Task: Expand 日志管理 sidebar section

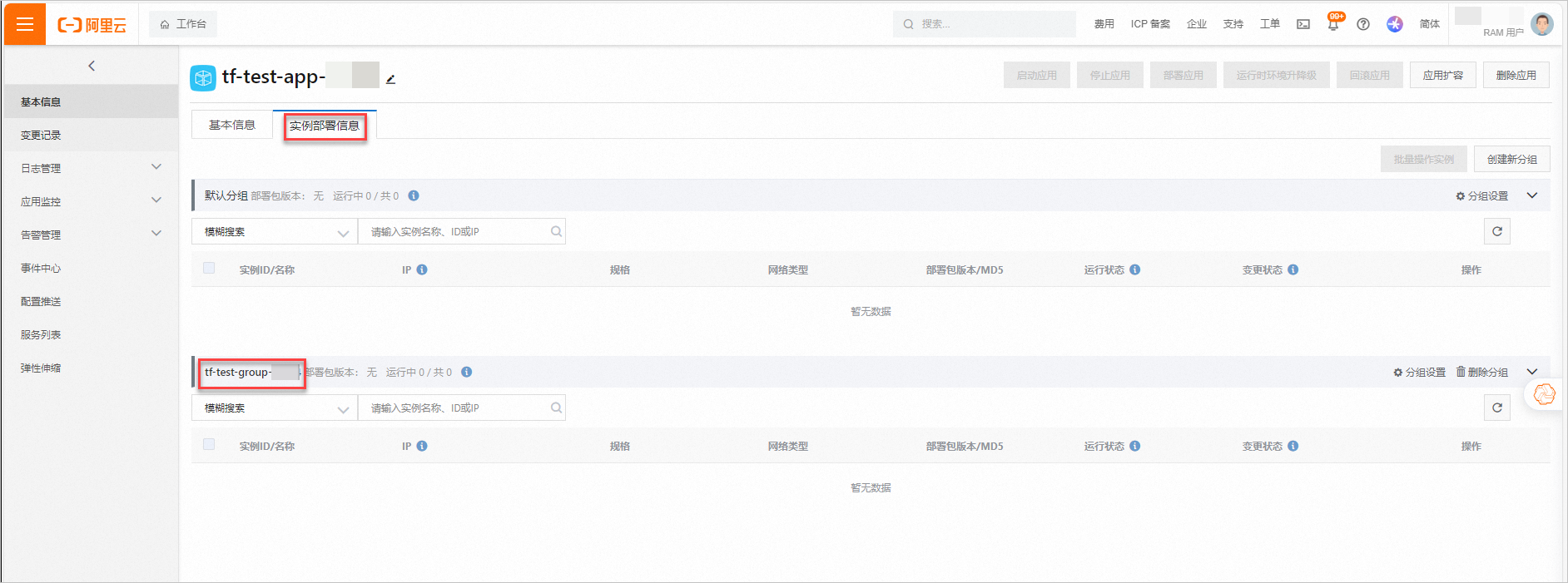Action: (x=91, y=168)
